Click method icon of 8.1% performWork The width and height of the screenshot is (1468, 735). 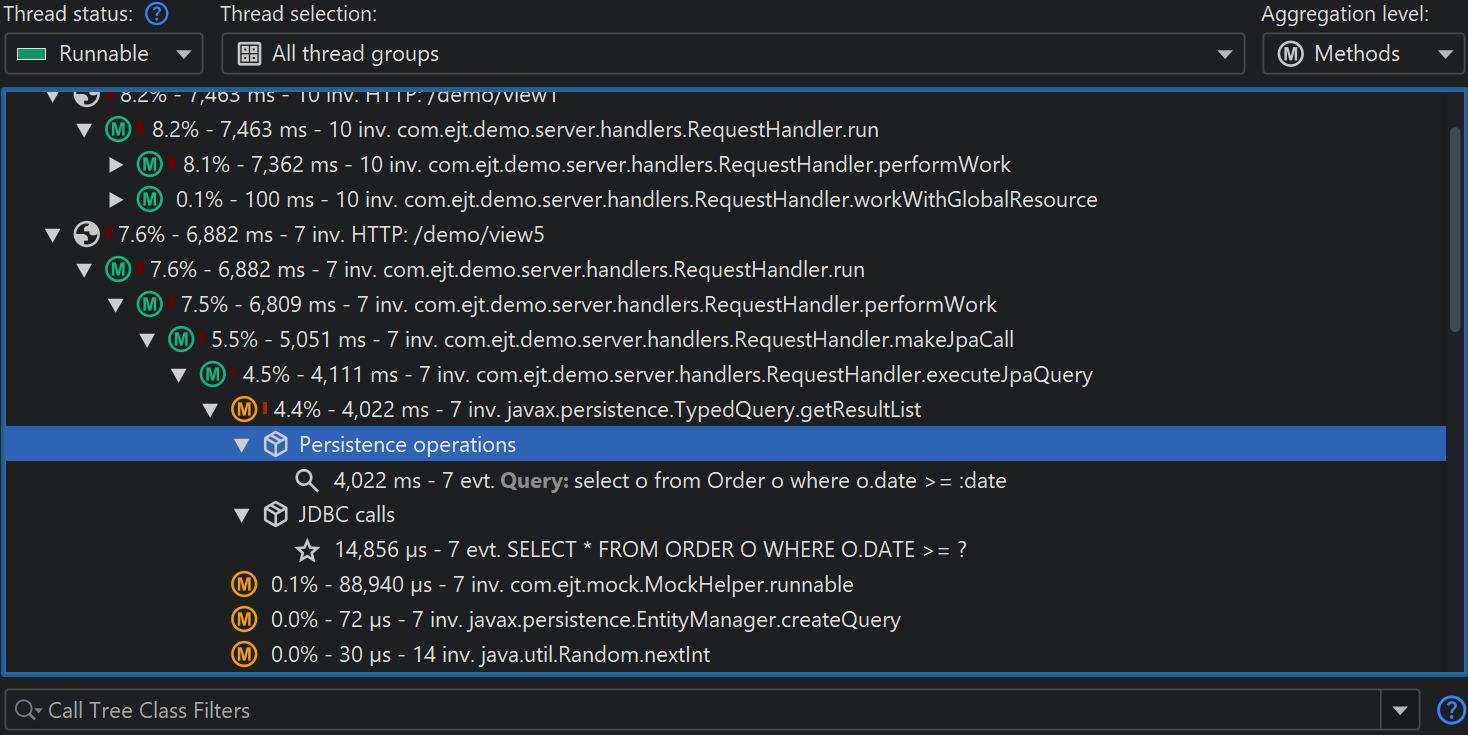[x=150, y=165]
